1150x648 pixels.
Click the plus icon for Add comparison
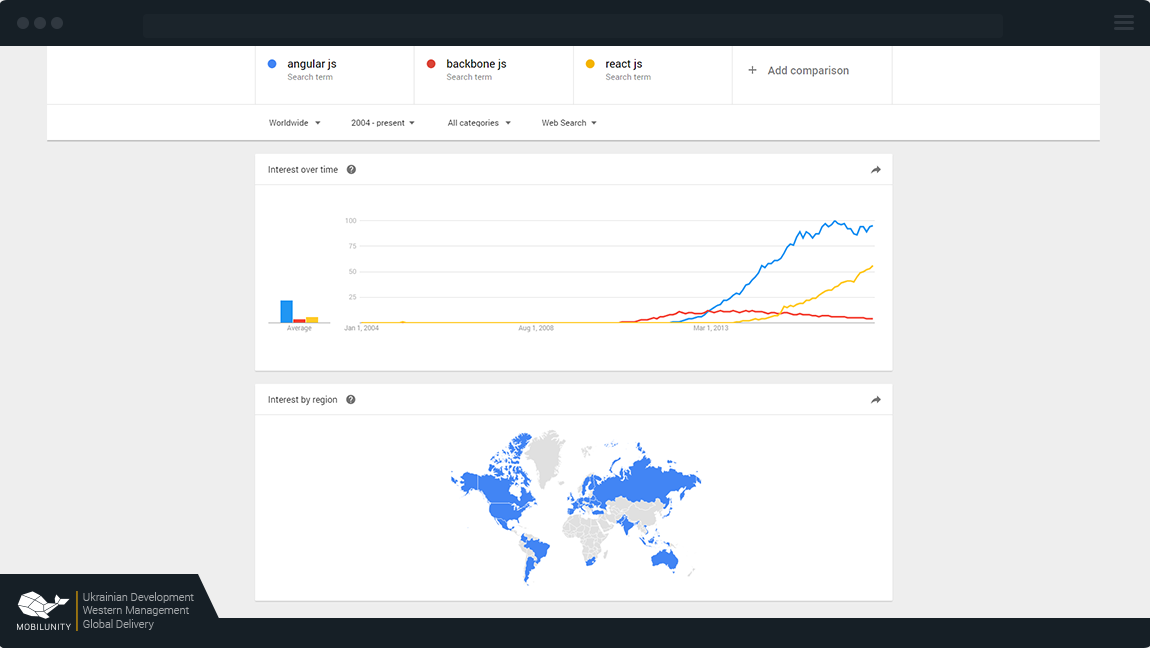[x=752, y=70]
